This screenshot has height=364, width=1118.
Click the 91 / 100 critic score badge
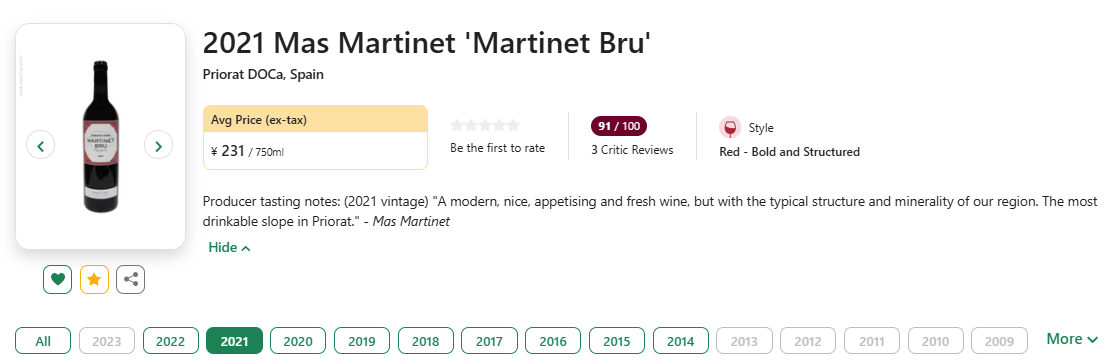pyautogui.click(x=619, y=126)
